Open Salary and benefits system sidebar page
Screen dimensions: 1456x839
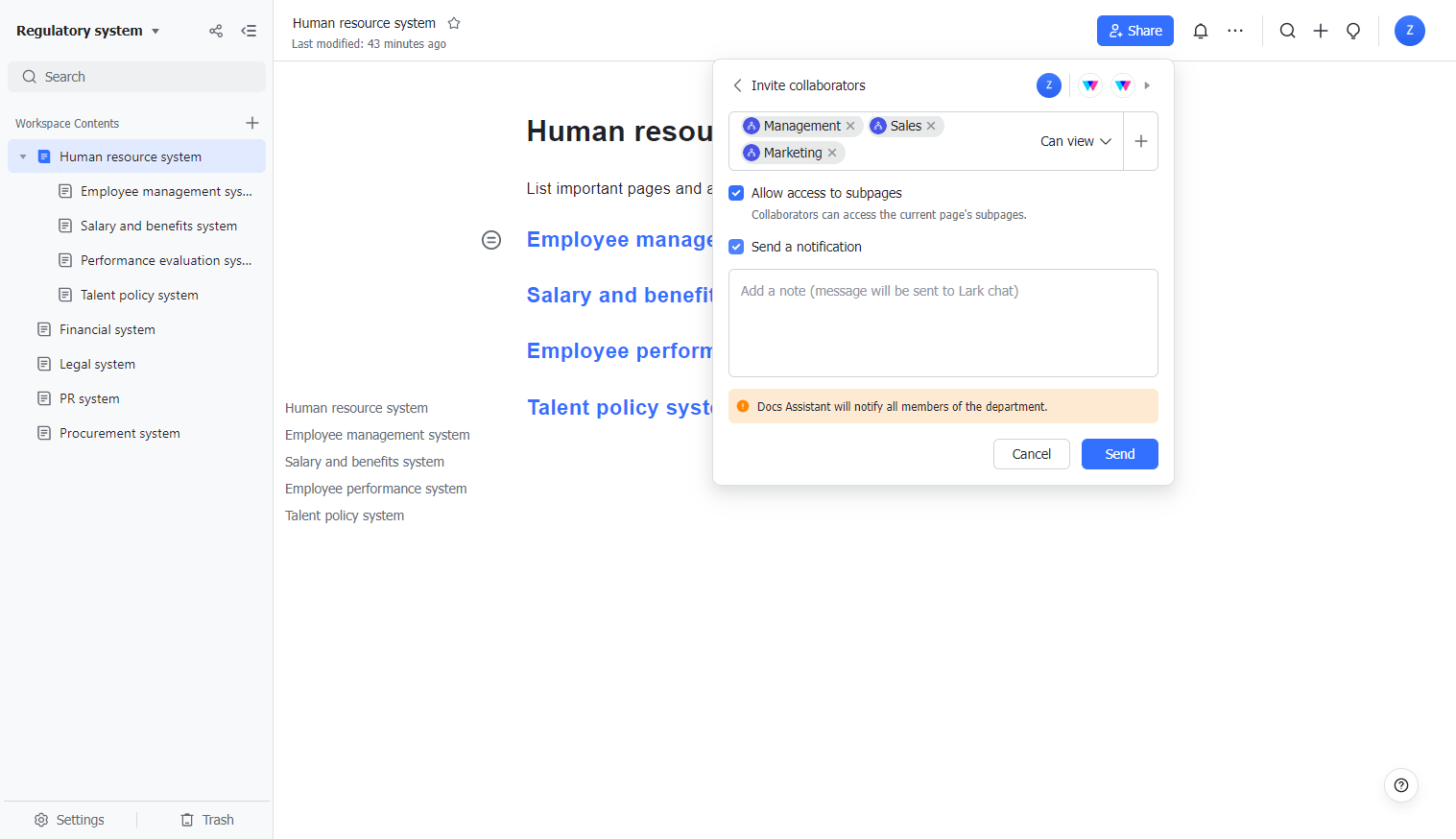[x=157, y=226]
